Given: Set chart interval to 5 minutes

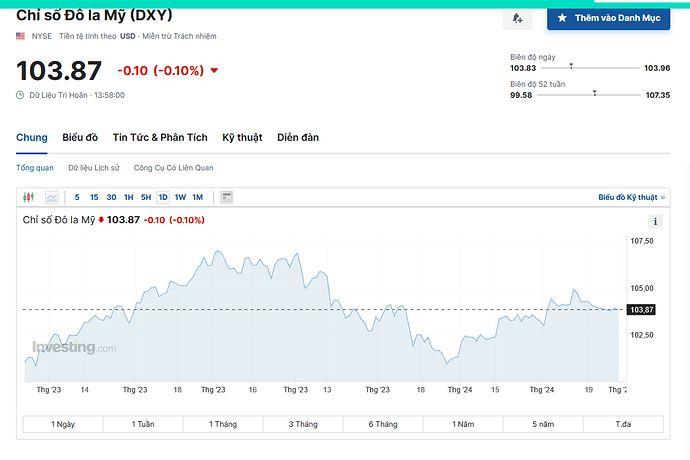Looking at the screenshot, I should click(77, 197).
